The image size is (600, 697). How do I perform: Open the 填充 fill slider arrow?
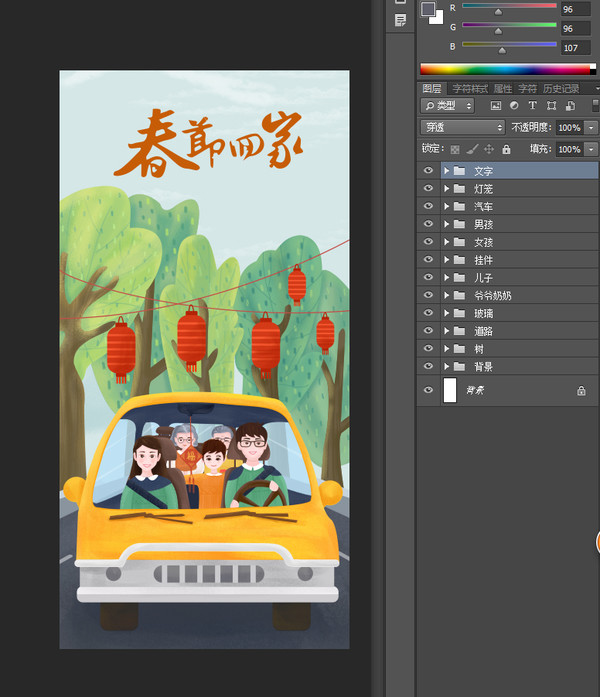point(591,149)
